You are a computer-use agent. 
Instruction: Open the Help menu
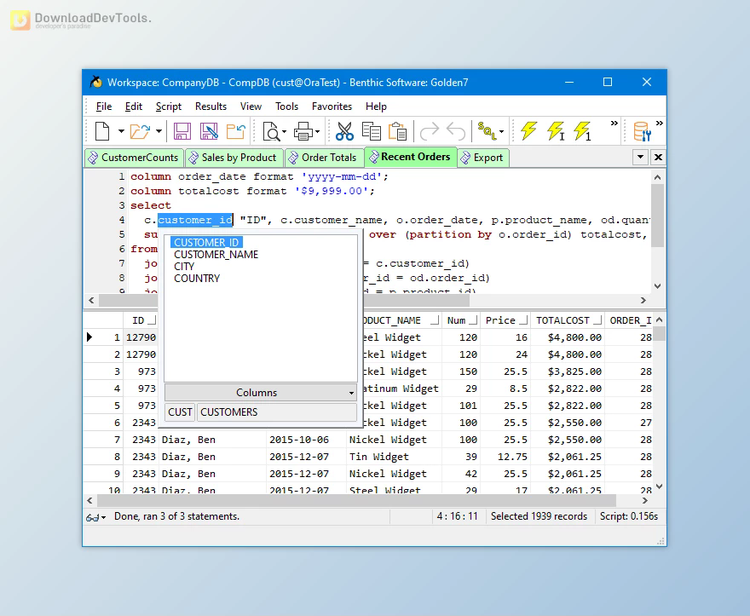(x=376, y=106)
